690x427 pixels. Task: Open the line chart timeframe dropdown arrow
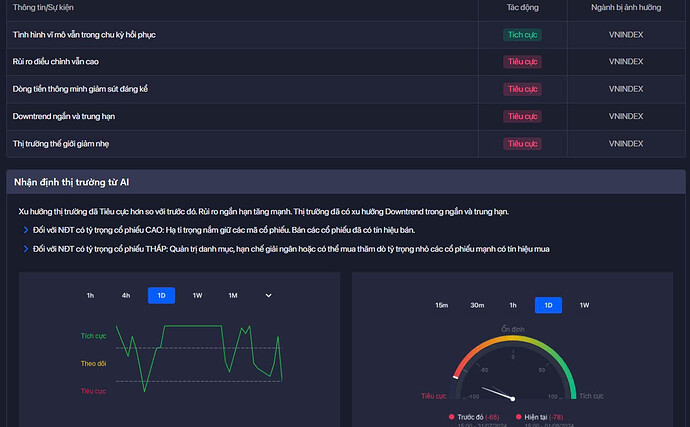coord(268,295)
